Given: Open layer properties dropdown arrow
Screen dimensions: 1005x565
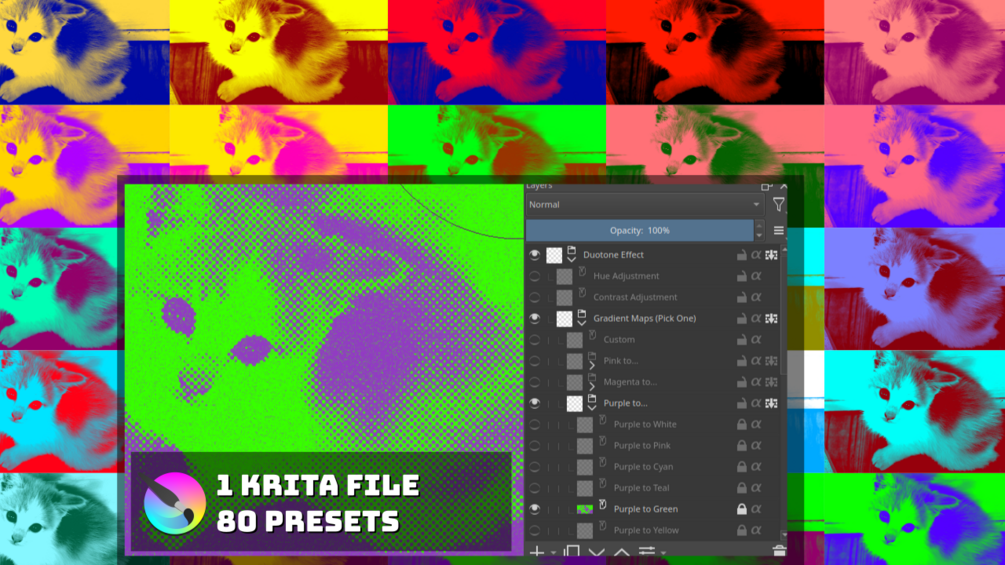Looking at the screenshot, I should (663, 553).
